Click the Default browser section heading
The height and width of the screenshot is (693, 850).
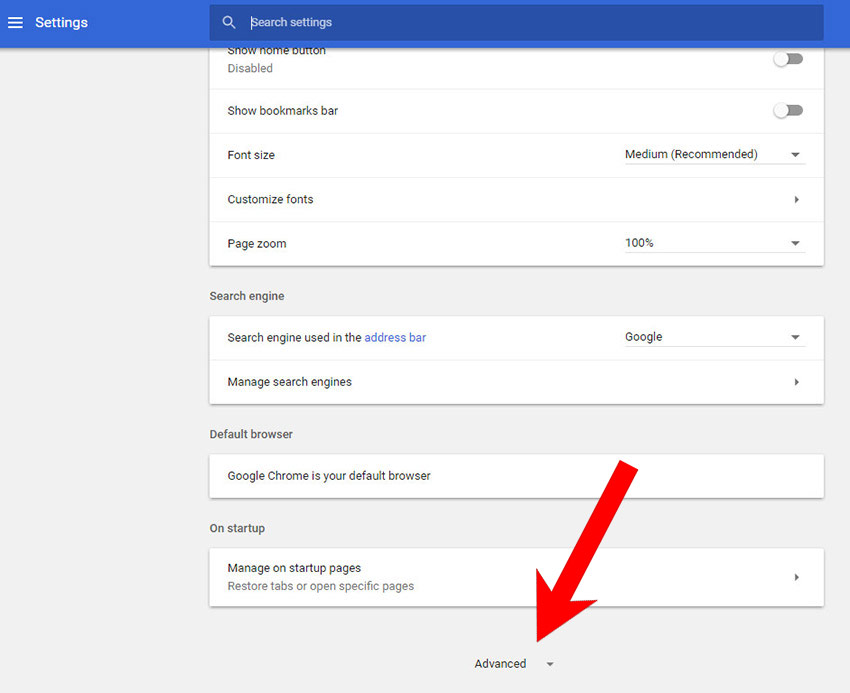point(251,434)
